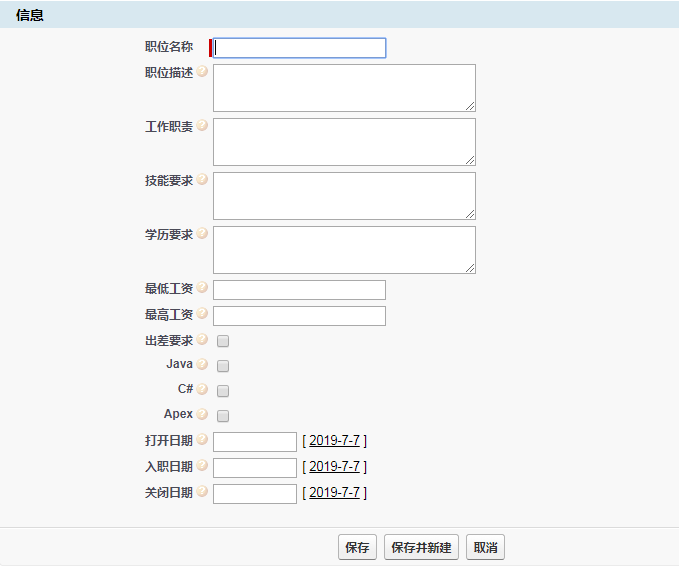Check the Java checkbox
The image size is (679, 567).
pos(223,366)
